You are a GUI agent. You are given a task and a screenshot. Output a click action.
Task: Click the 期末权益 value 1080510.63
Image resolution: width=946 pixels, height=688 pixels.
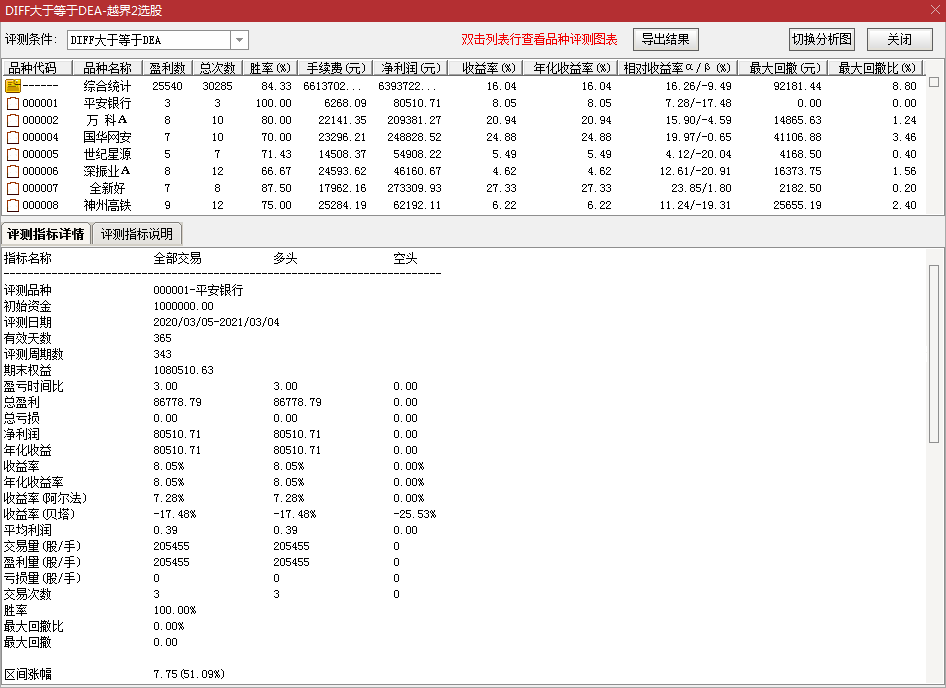(183, 370)
